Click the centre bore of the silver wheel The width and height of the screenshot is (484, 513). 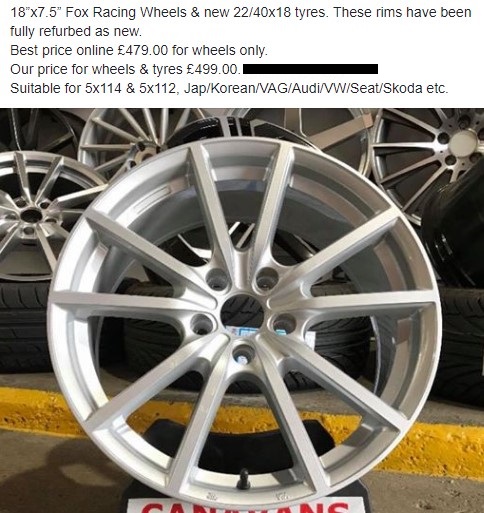coord(242,311)
